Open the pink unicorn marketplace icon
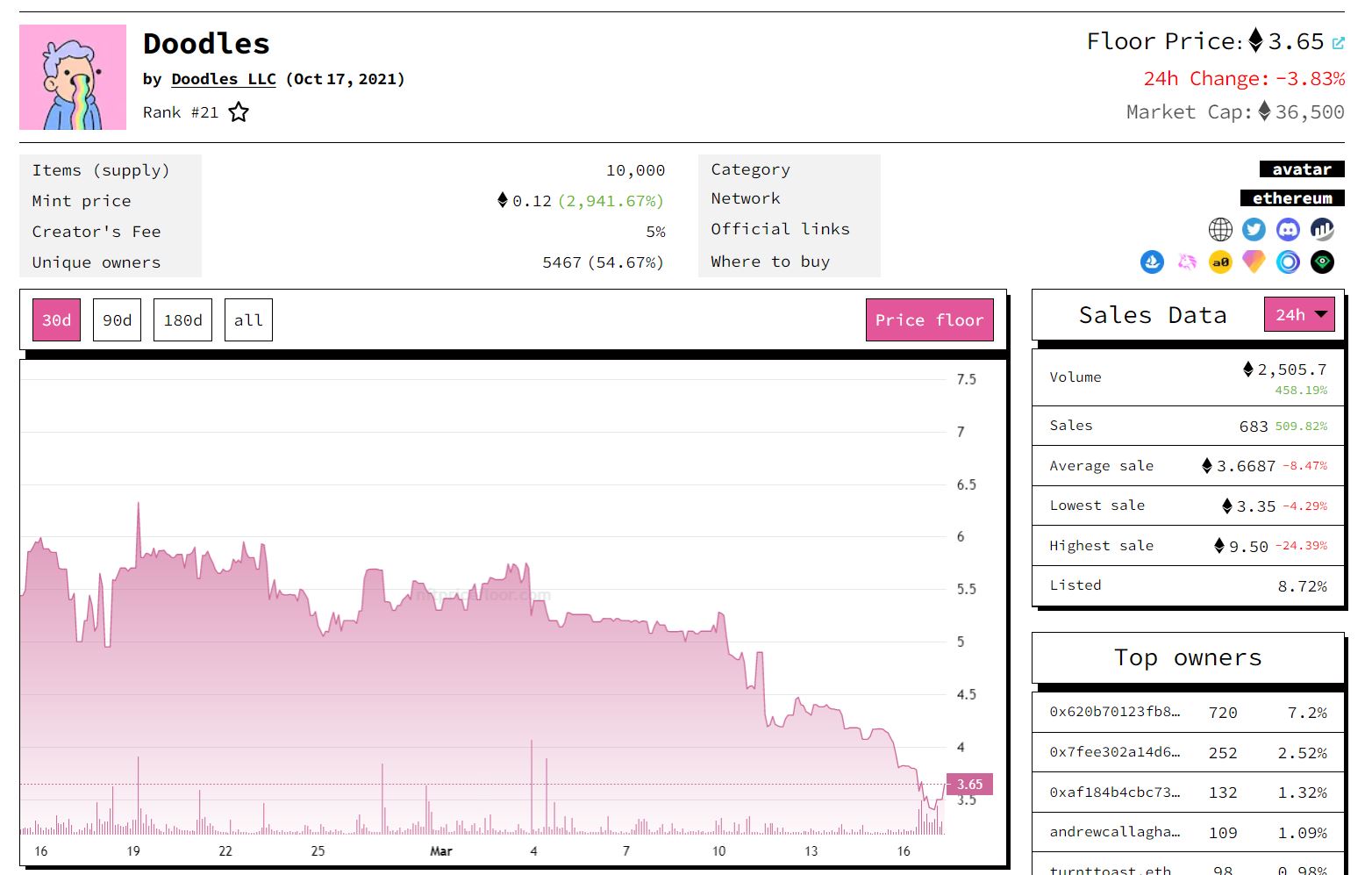This screenshot has width=1372, height=875. tap(1186, 262)
